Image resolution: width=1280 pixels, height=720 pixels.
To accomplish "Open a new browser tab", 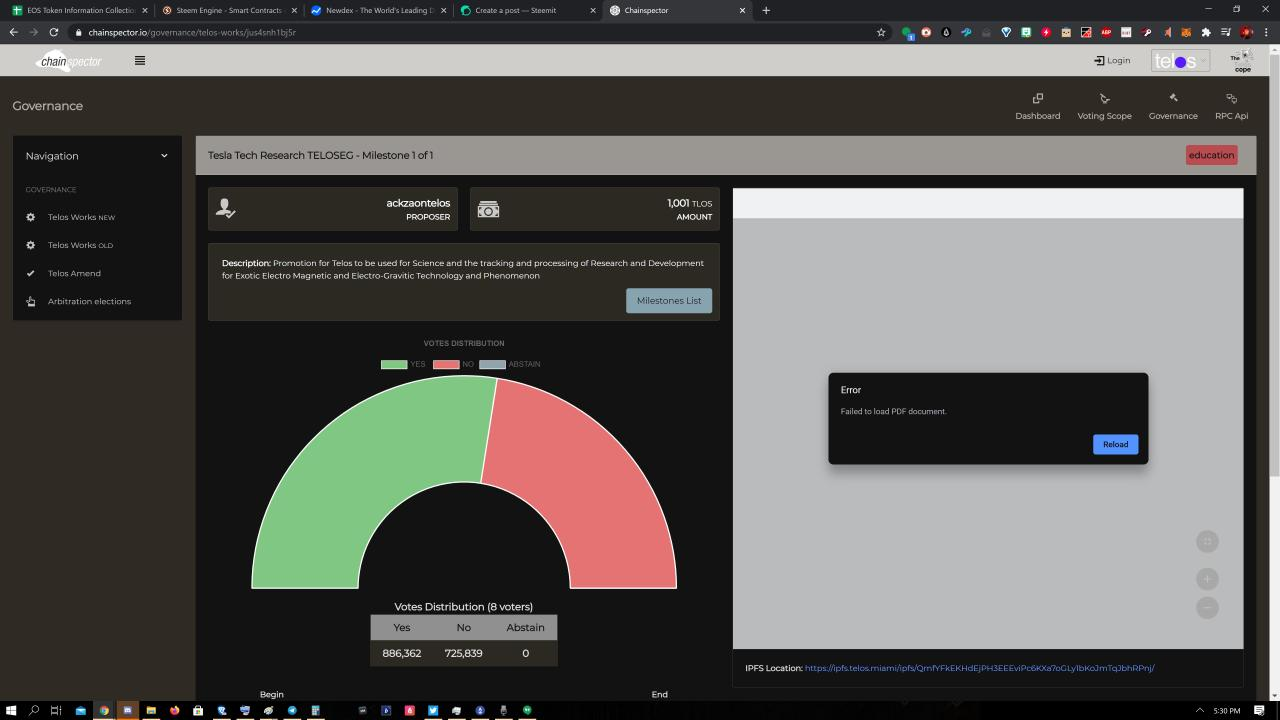I will click(x=766, y=10).
